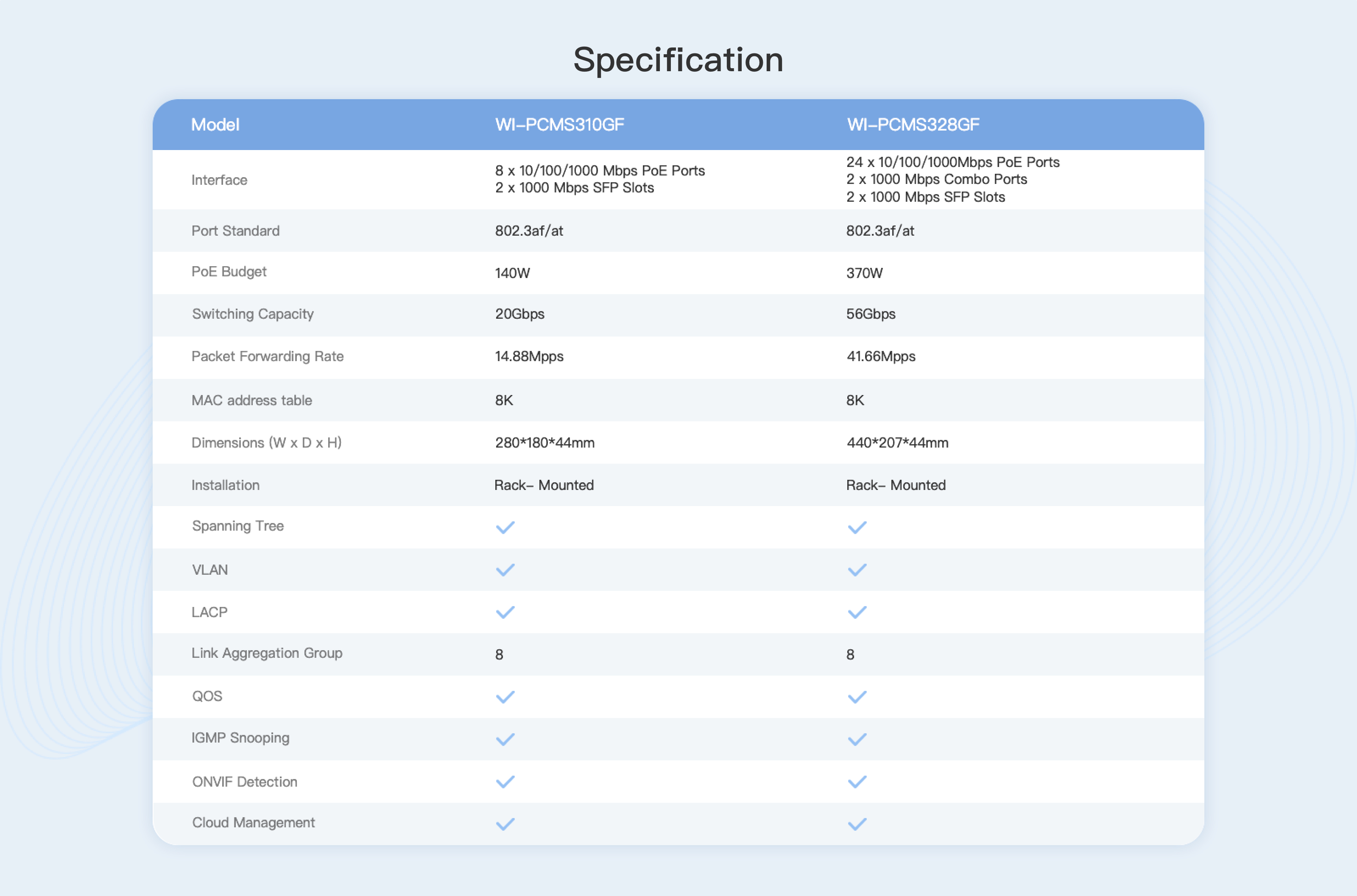The width and height of the screenshot is (1357, 896).
Task: Click the Spanning Tree checkmark for WI-PCMS328GF
Action: pos(857,527)
